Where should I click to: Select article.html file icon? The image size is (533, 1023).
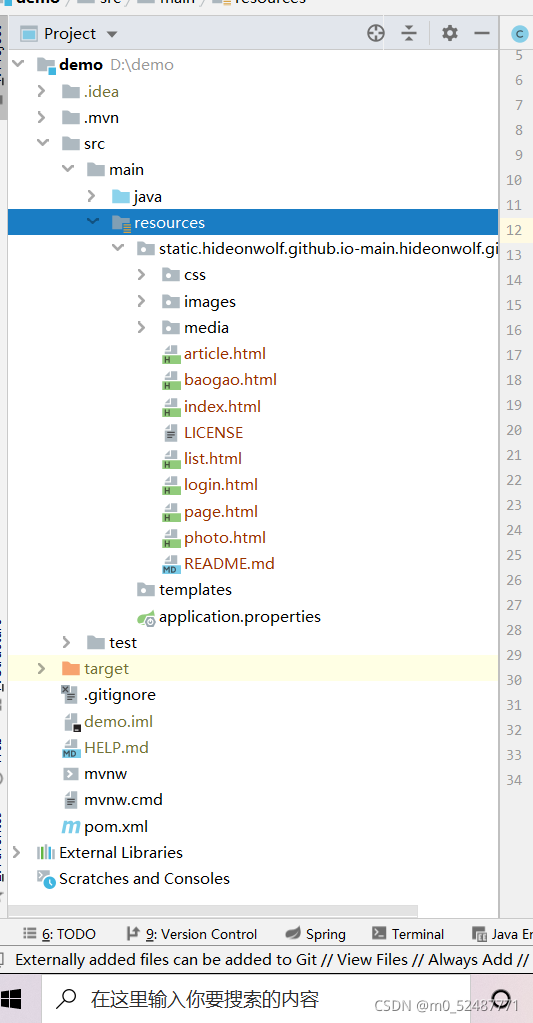pyautogui.click(x=171, y=354)
